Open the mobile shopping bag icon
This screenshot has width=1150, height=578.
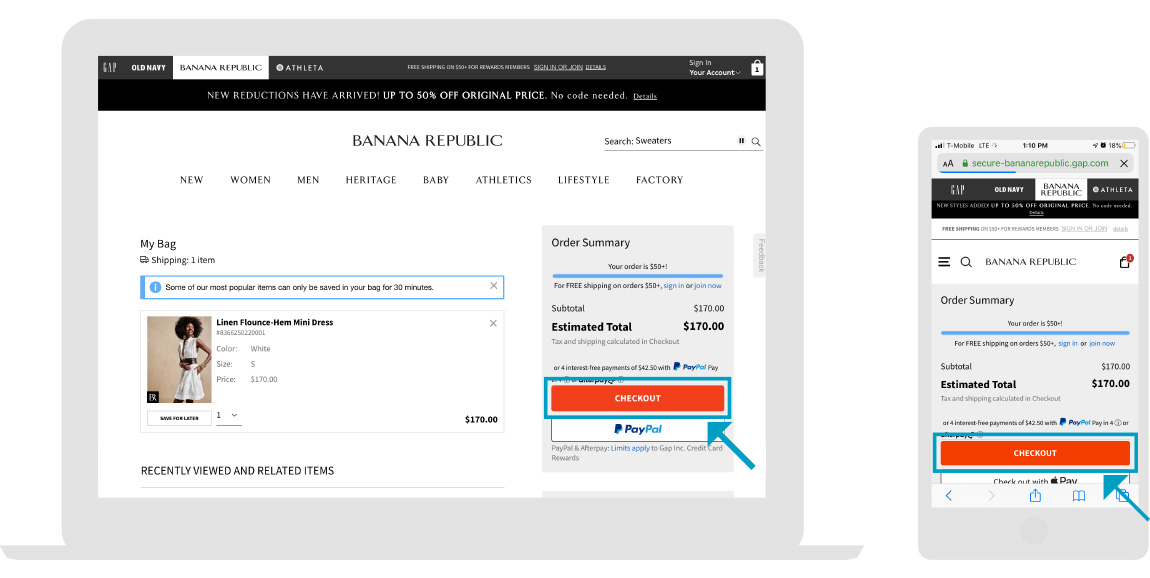point(1125,262)
